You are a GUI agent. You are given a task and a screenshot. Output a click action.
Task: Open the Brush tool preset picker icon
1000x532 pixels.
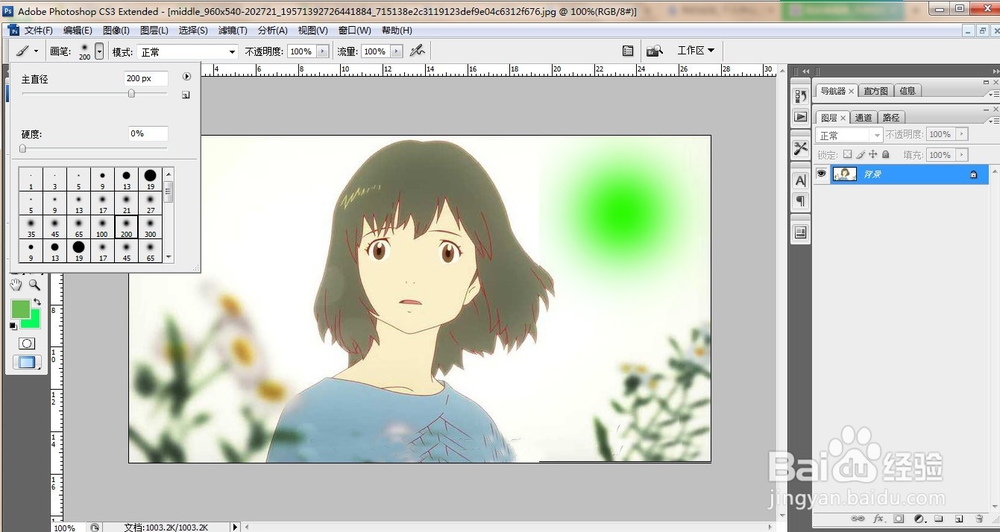26,51
